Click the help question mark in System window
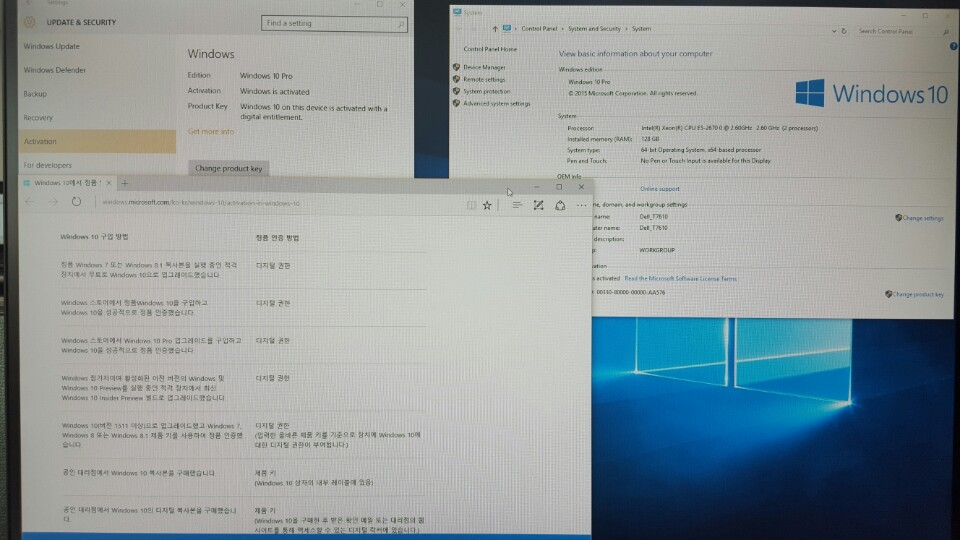The height and width of the screenshot is (540, 960). [x=953, y=47]
